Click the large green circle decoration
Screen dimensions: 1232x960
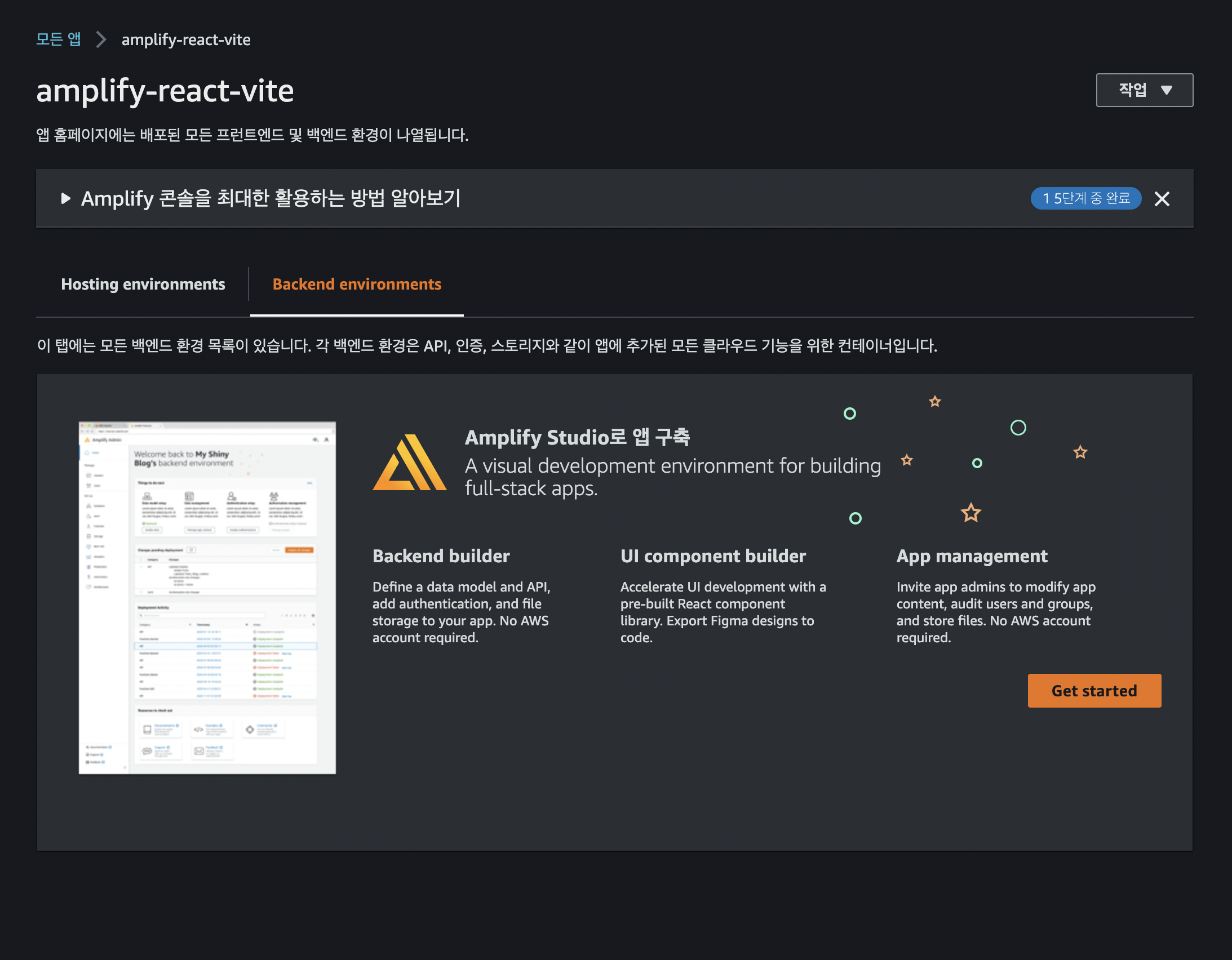1018,428
